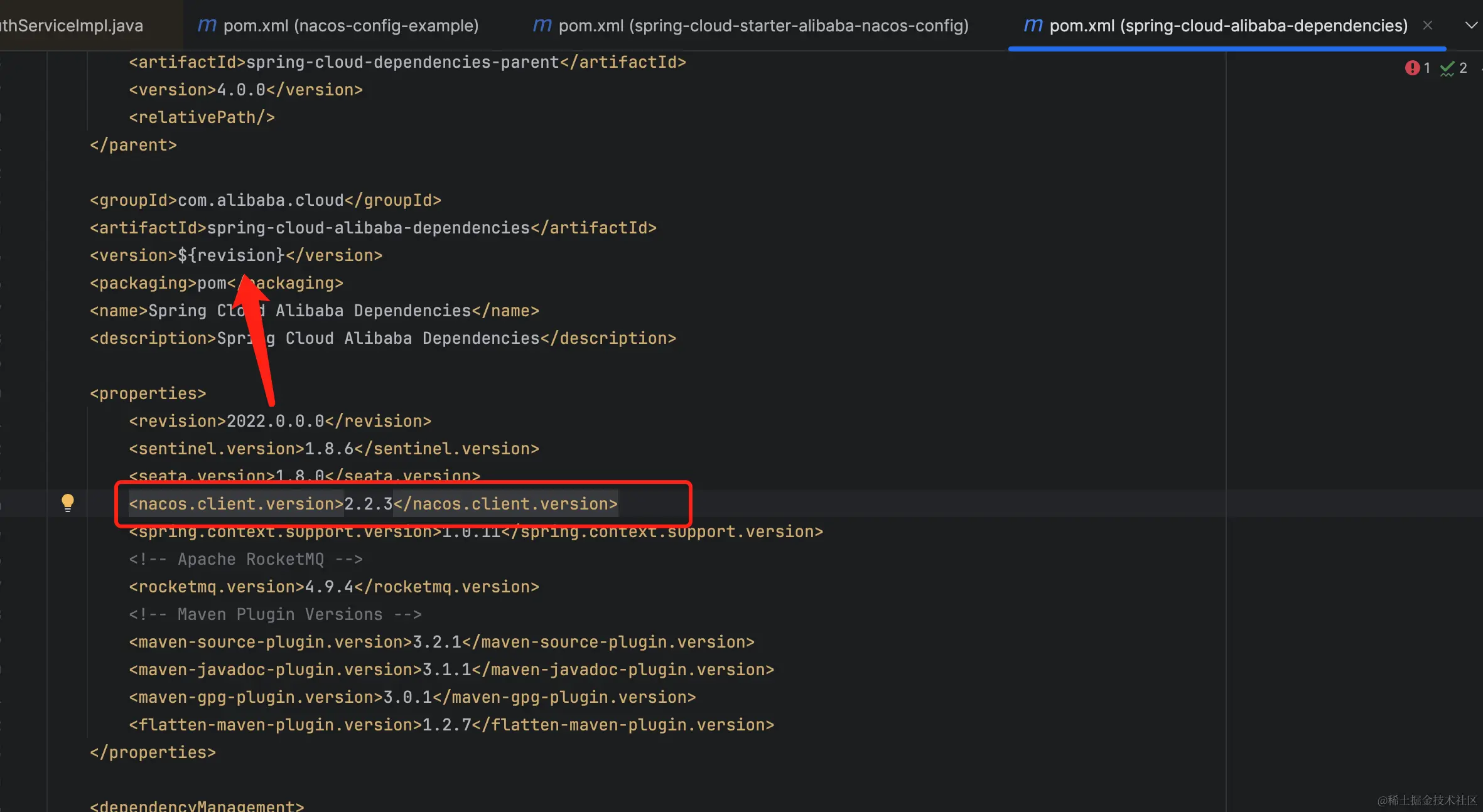The image size is (1483, 812).
Task: Click the lightbulb quick-fix icon in gutter
Action: 68,502
